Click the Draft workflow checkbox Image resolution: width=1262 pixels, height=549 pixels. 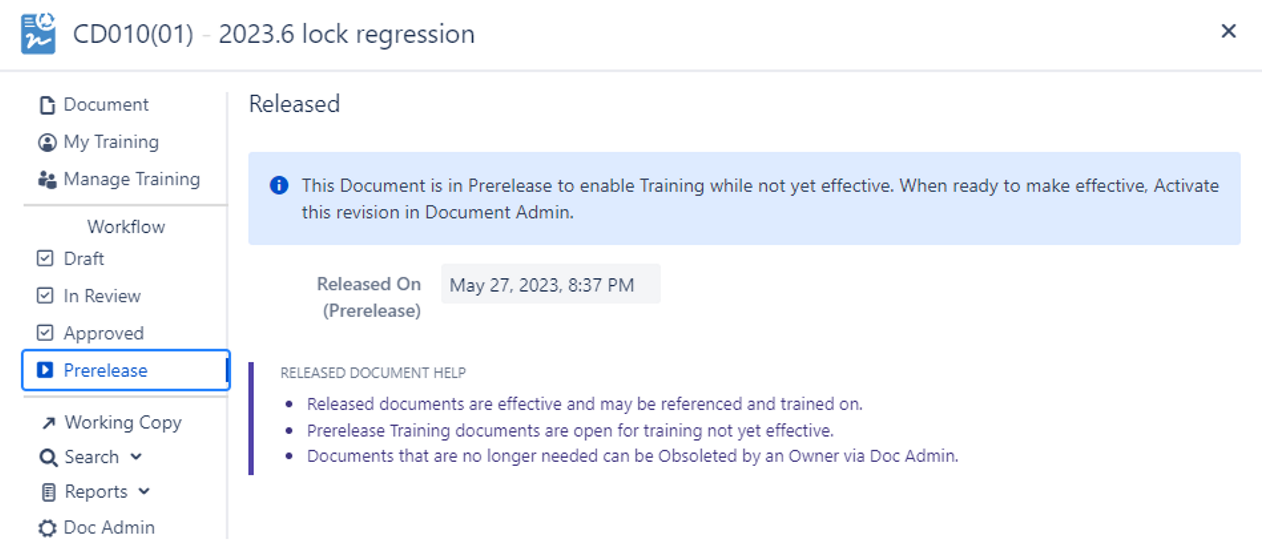pyautogui.click(x=45, y=258)
